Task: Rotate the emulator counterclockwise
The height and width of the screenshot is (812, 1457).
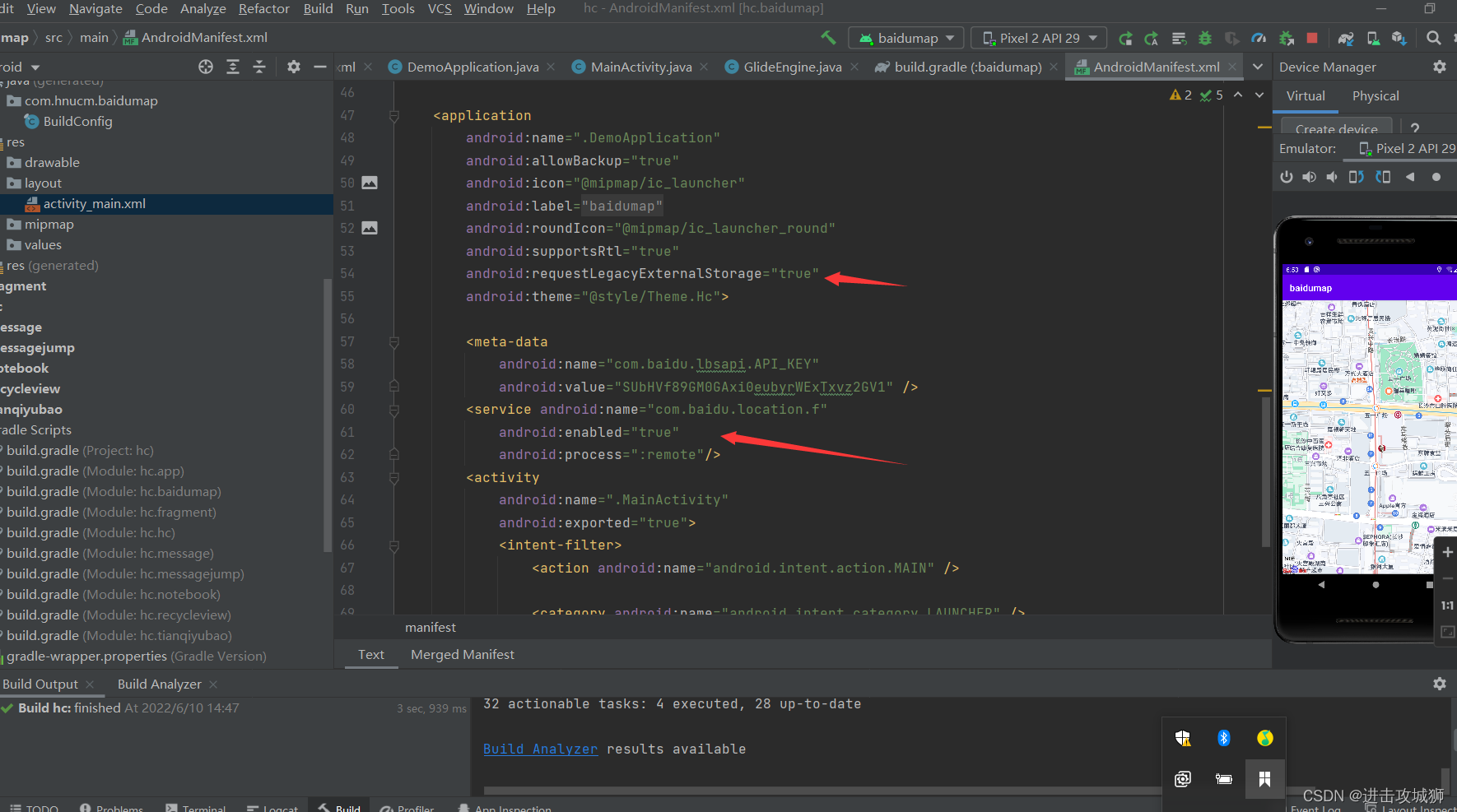Action: [x=1357, y=176]
